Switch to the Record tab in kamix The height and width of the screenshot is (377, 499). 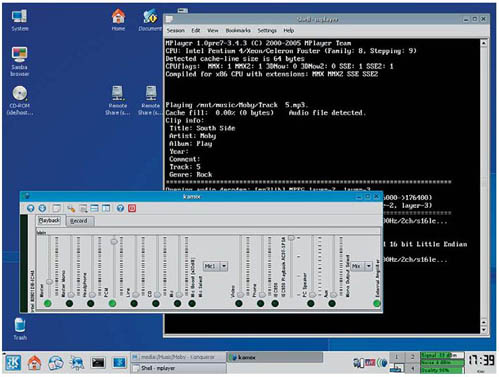[x=79, y=221]
